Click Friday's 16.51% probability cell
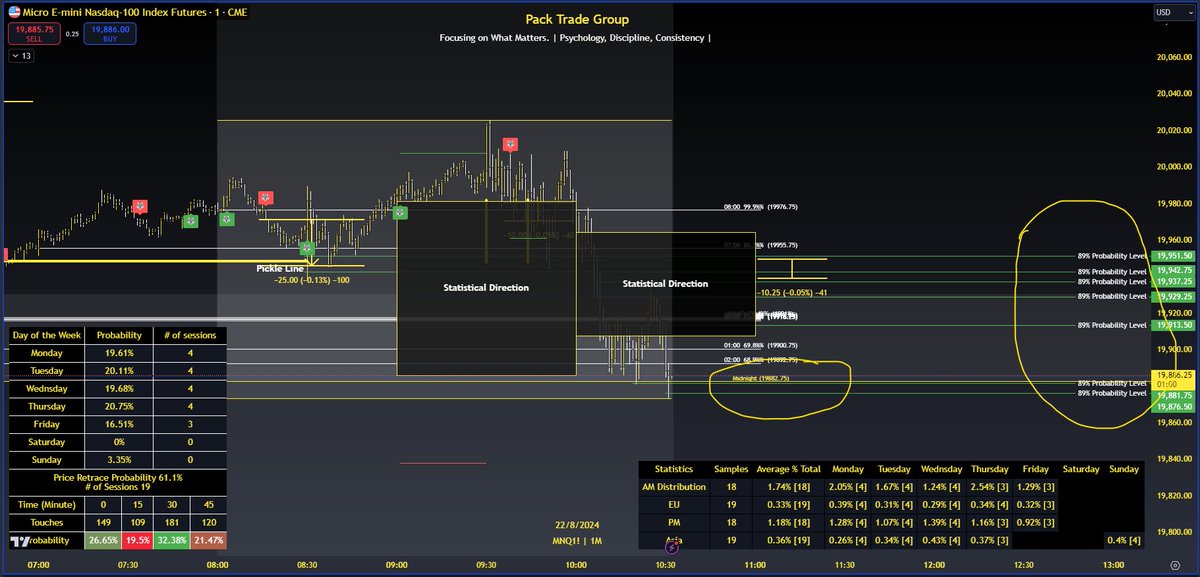Viewport: 1200px width, 577px height. coord(118,424)
